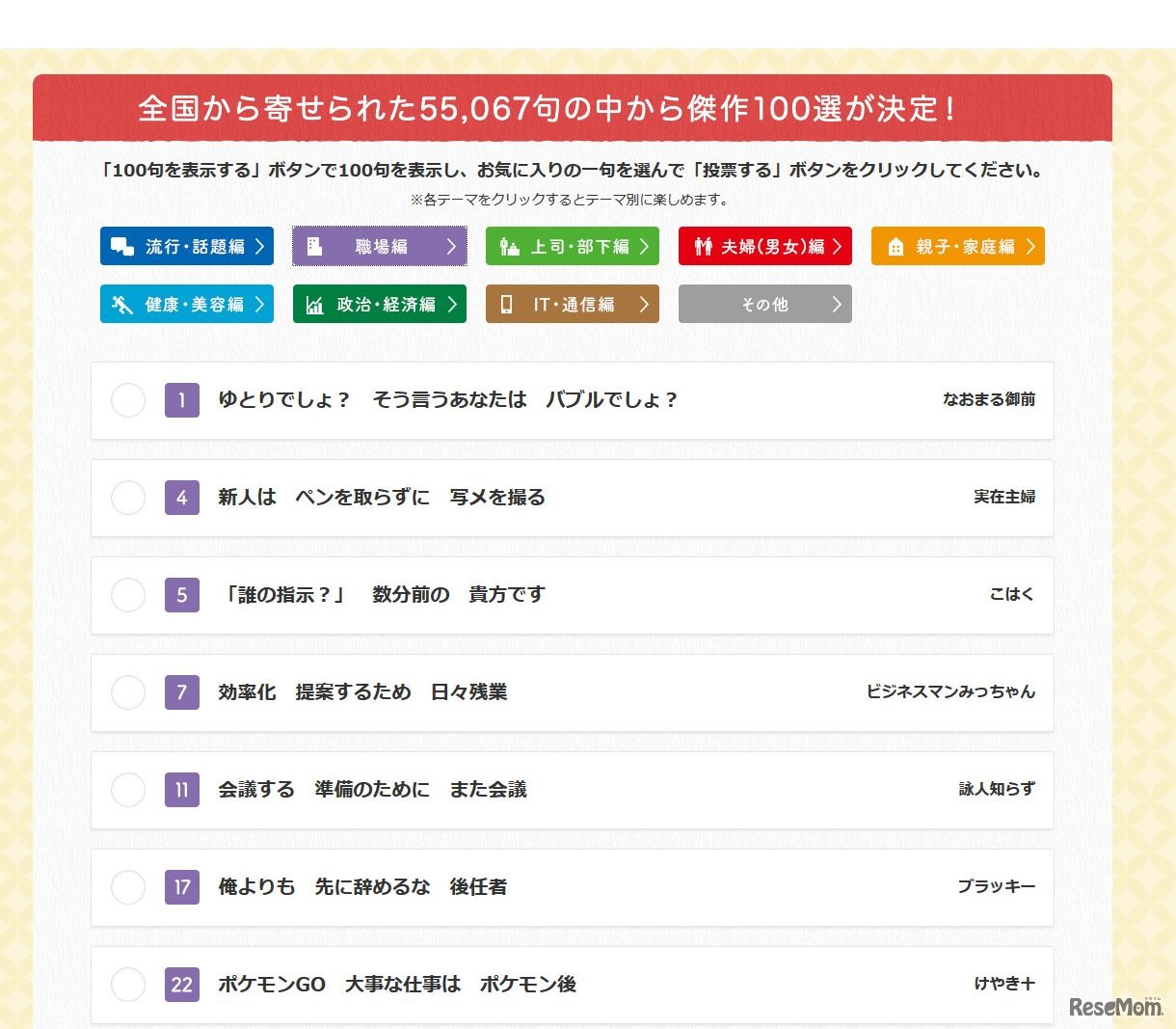Click the chevron arrow on その他 button

click(x=836, y=305)
